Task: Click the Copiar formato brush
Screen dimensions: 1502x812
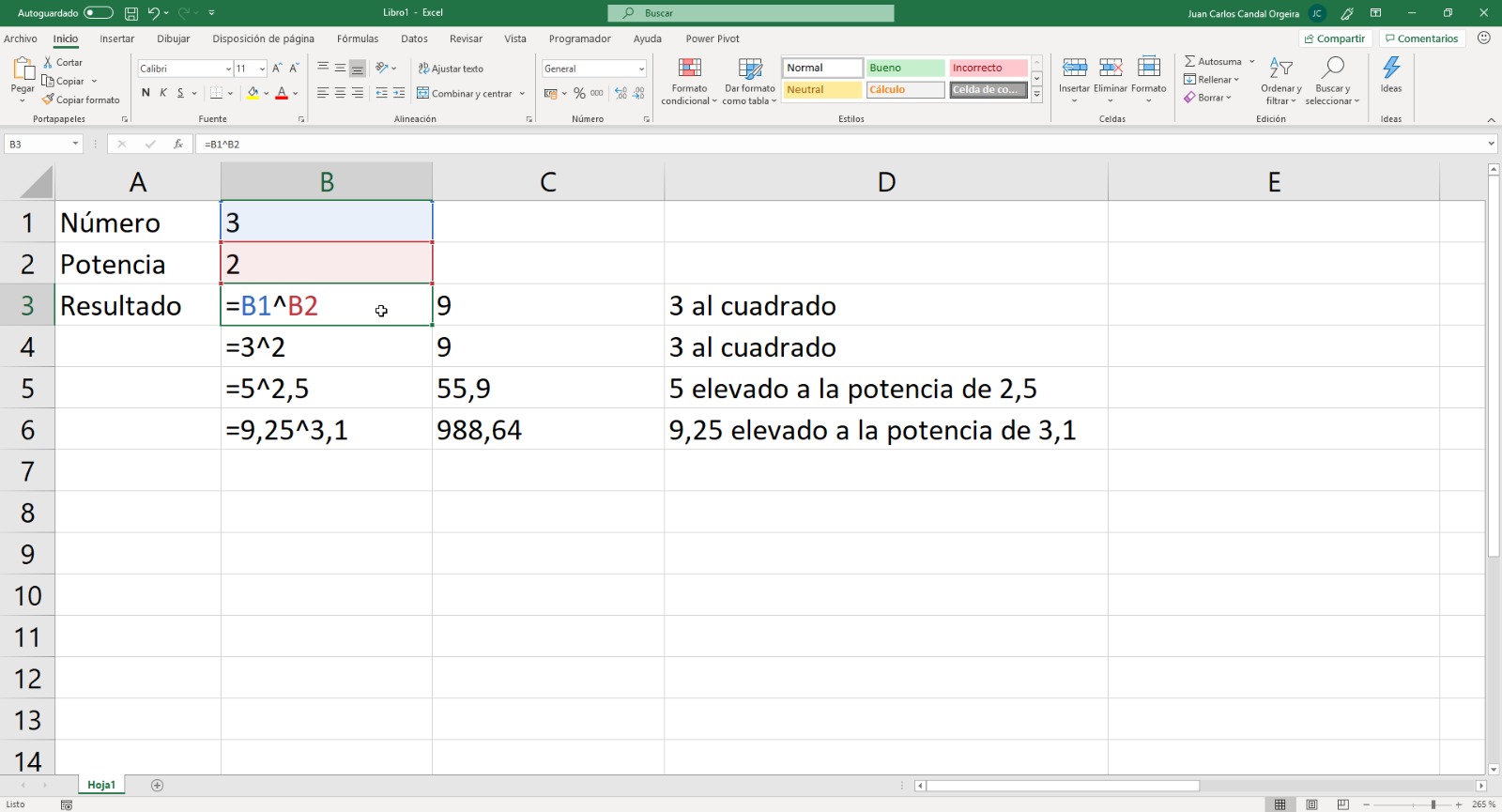Action: 48,100
